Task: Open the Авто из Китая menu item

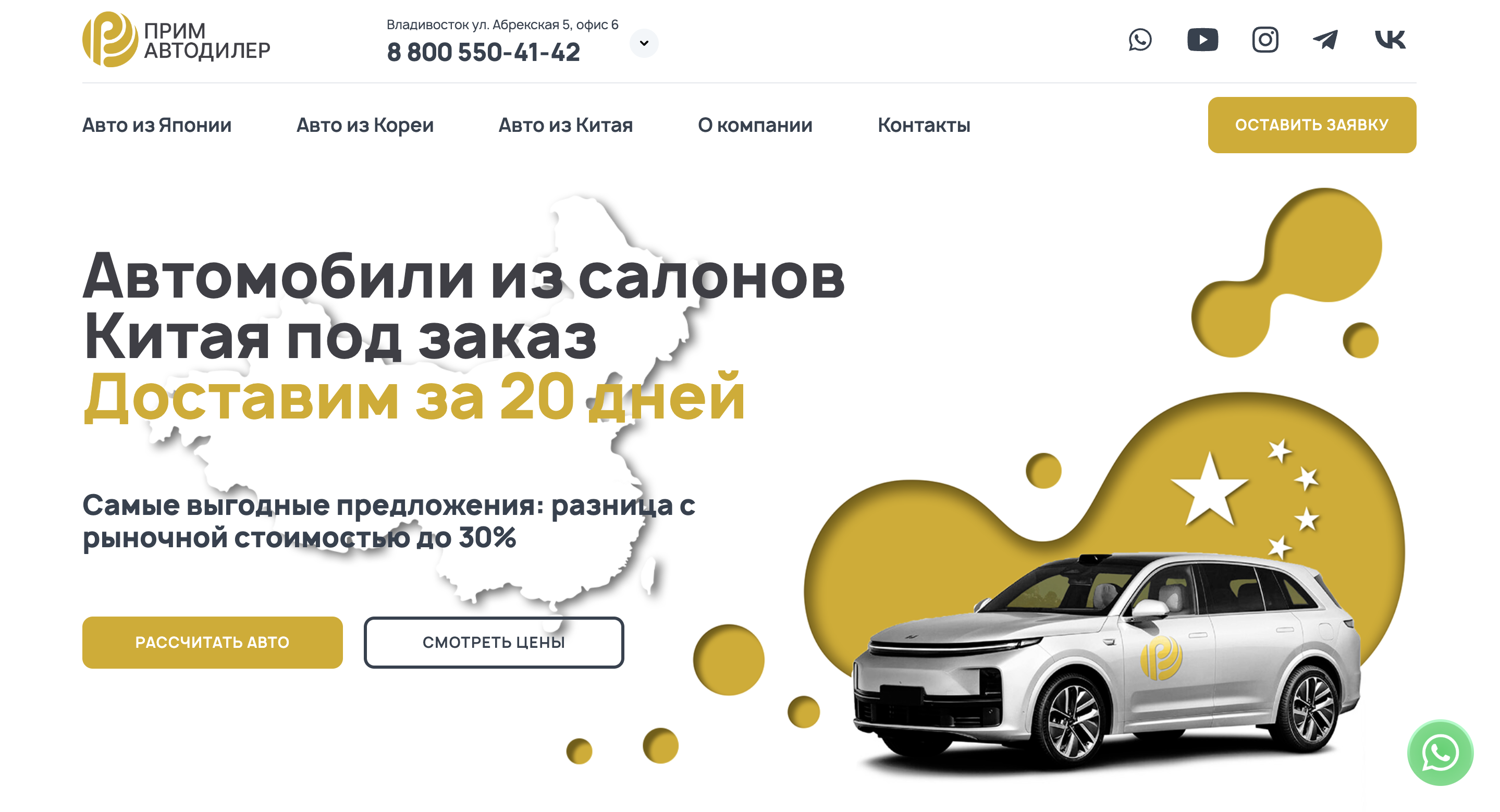Action: point(565,125)
